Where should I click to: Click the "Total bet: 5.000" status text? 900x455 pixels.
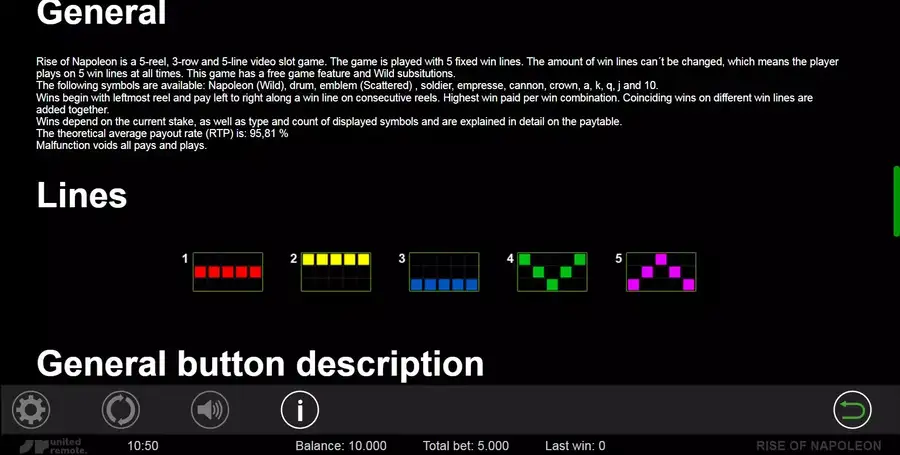point(465,446)
